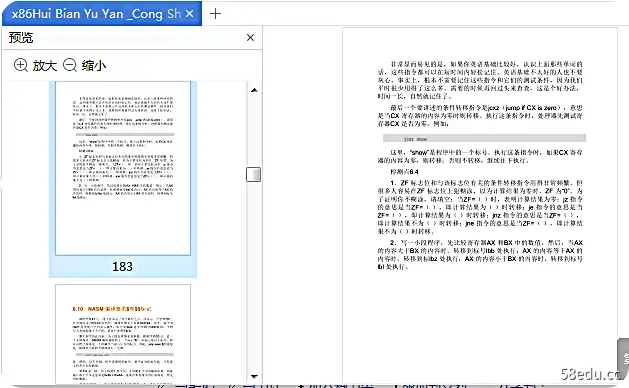The height and width of the screenshot is (388, 629).
Task: Click the 放大 zoom-in magnifier icon
Action: point(20,65)
